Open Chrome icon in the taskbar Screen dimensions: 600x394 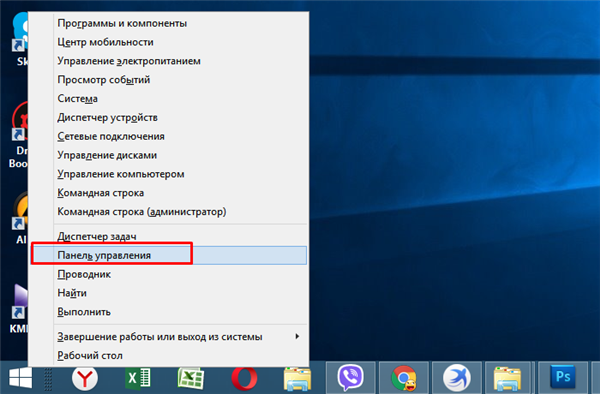404,378
